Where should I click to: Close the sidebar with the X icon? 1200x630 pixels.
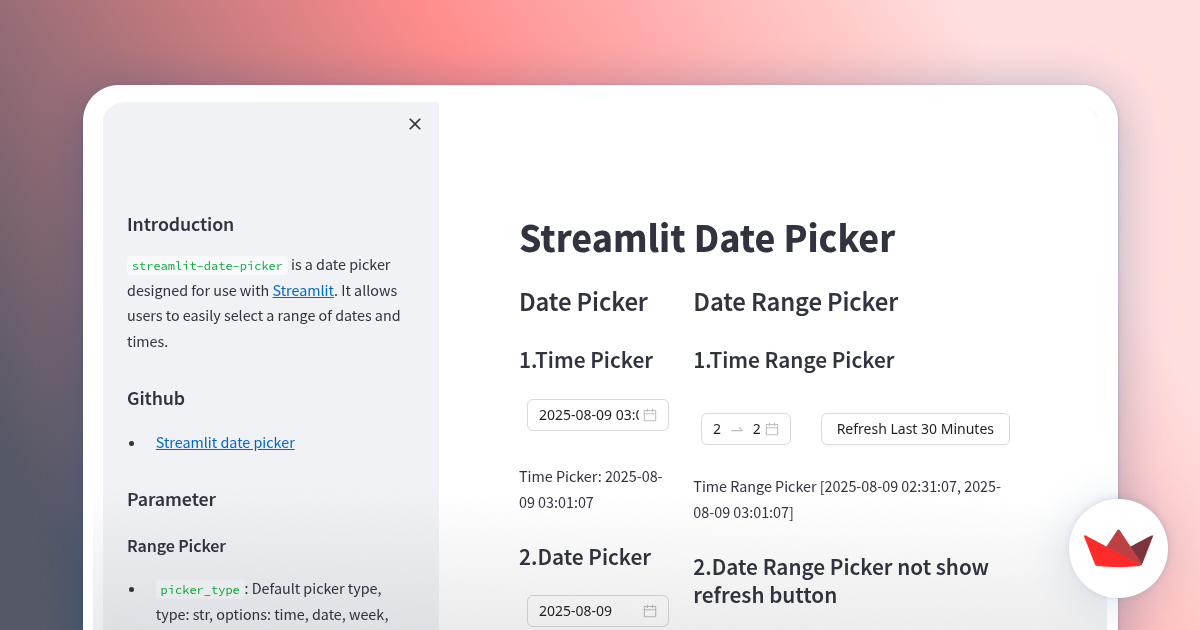tap(415, 124)
